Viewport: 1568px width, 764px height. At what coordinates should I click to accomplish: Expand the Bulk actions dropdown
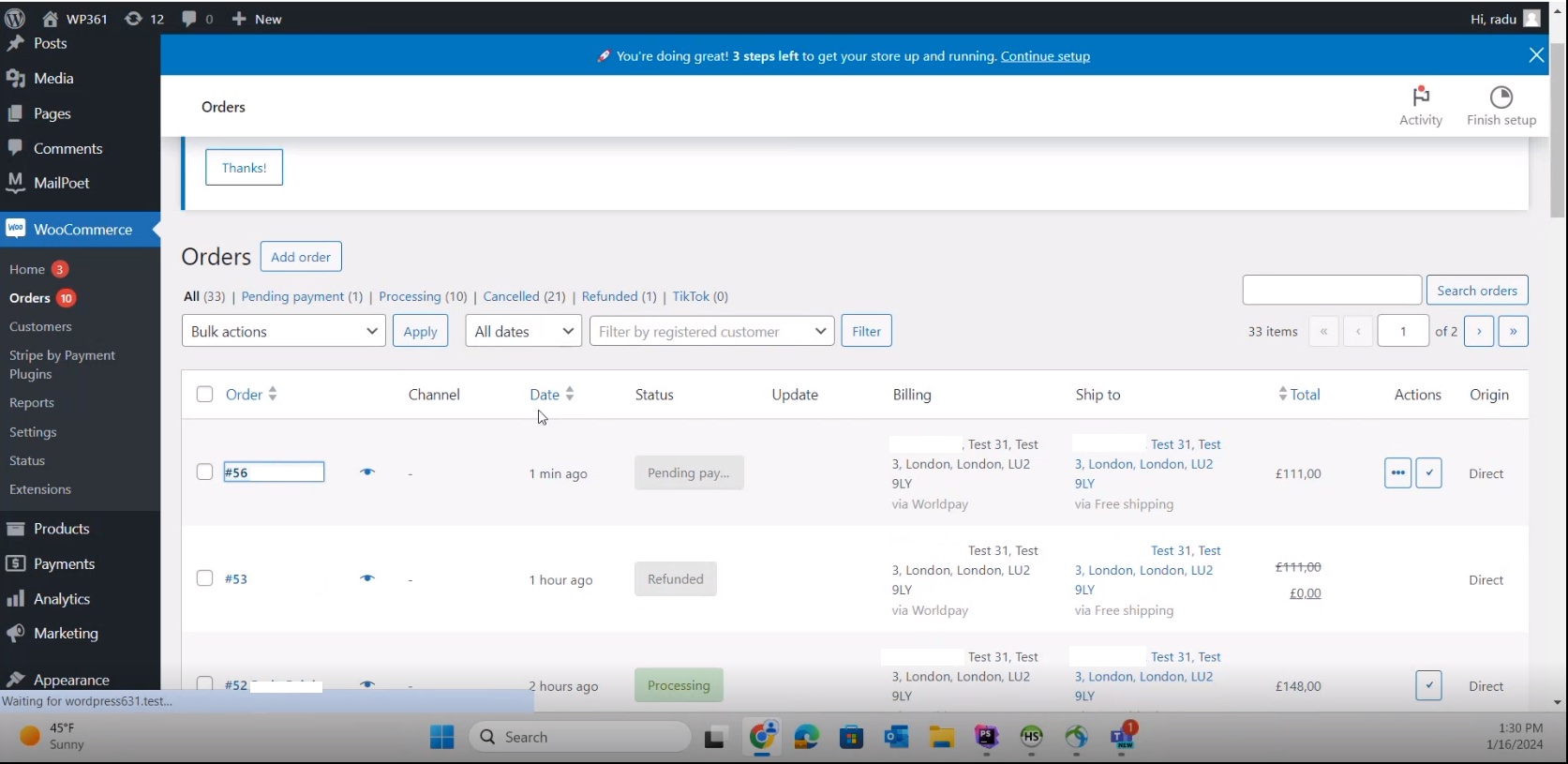pos(283,331)
